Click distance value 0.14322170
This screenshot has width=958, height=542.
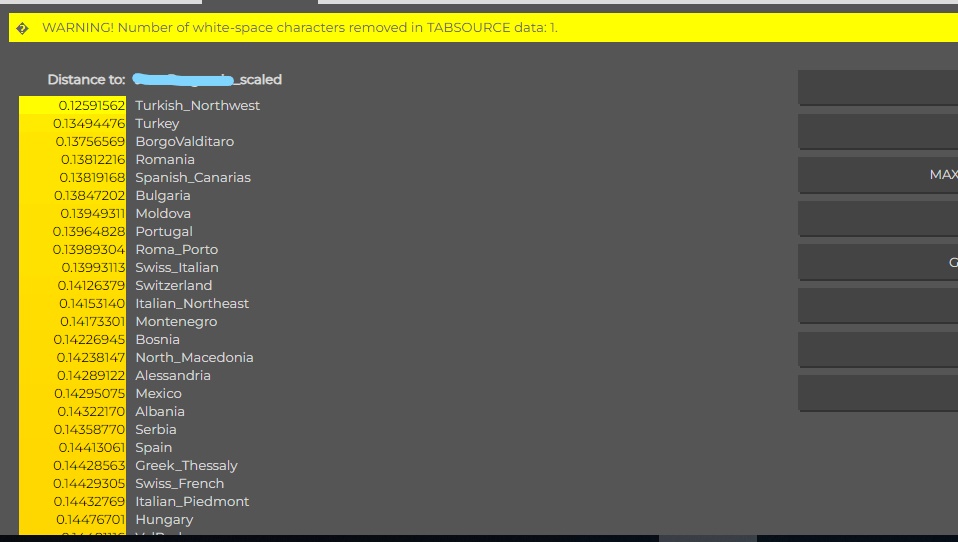(x=92, y=412)
